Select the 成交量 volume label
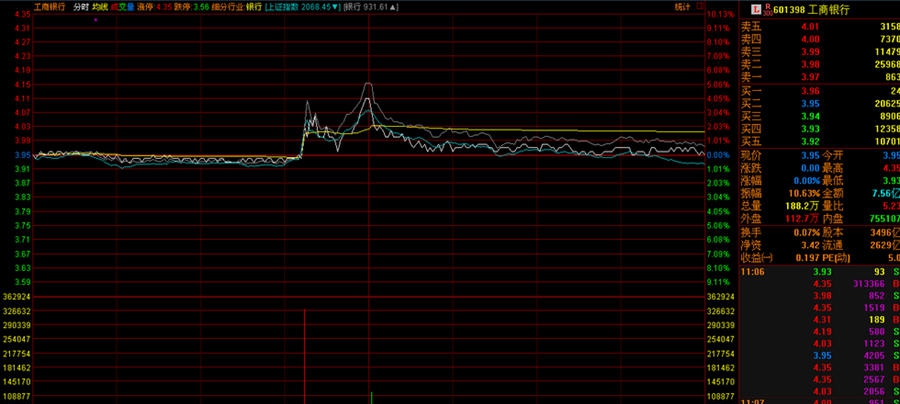 point(122,7)
